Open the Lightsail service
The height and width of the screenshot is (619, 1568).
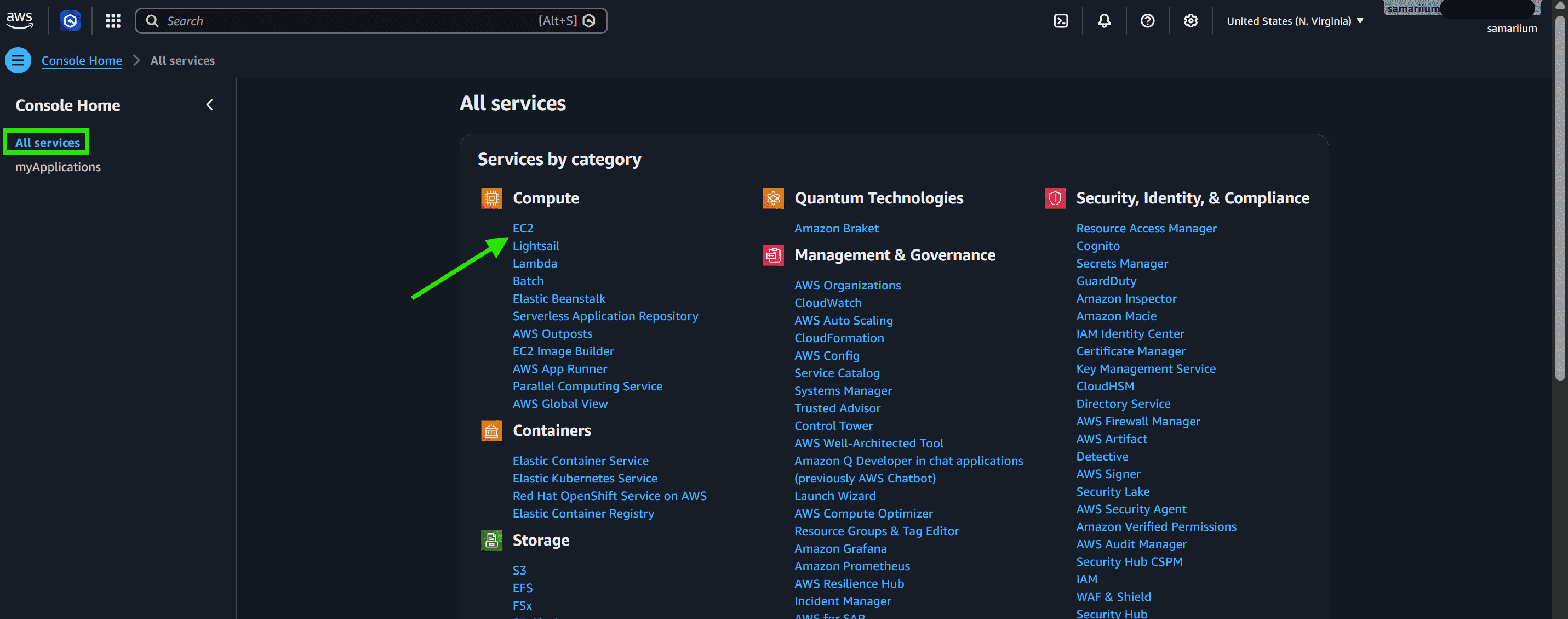536,246
